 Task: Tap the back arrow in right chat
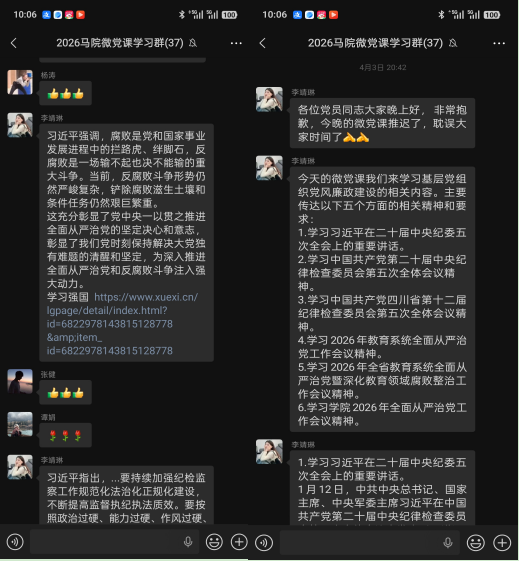[263, 43]
